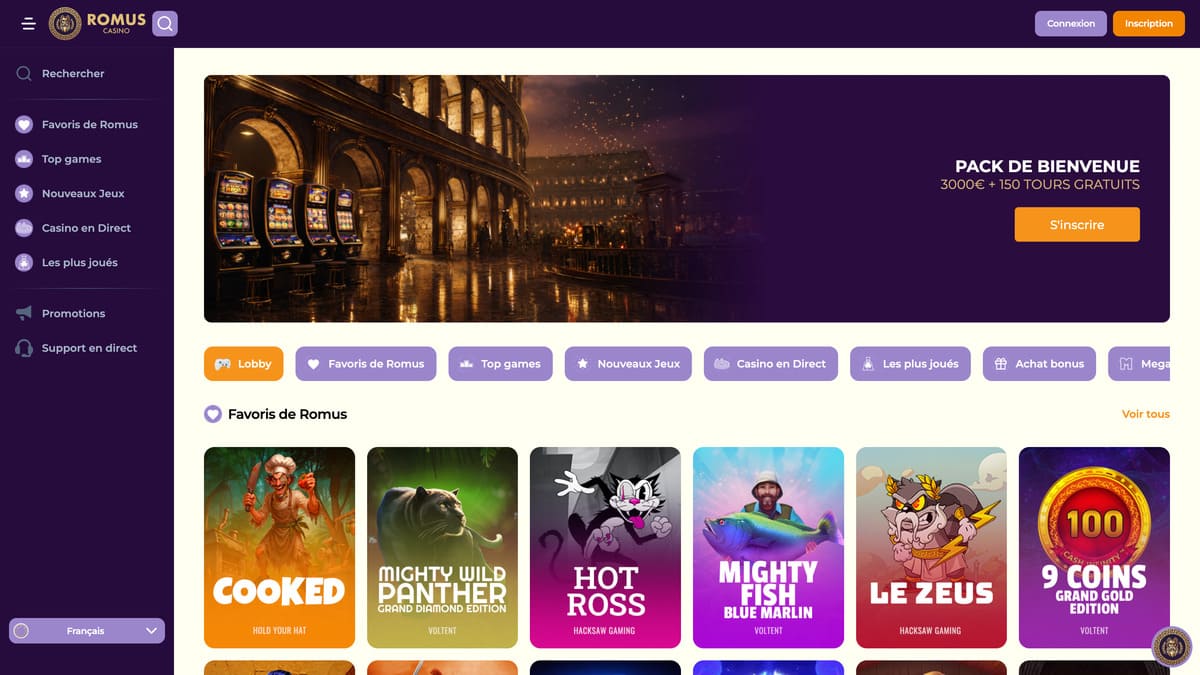Click the round icon in the language selector

point(22,631)
